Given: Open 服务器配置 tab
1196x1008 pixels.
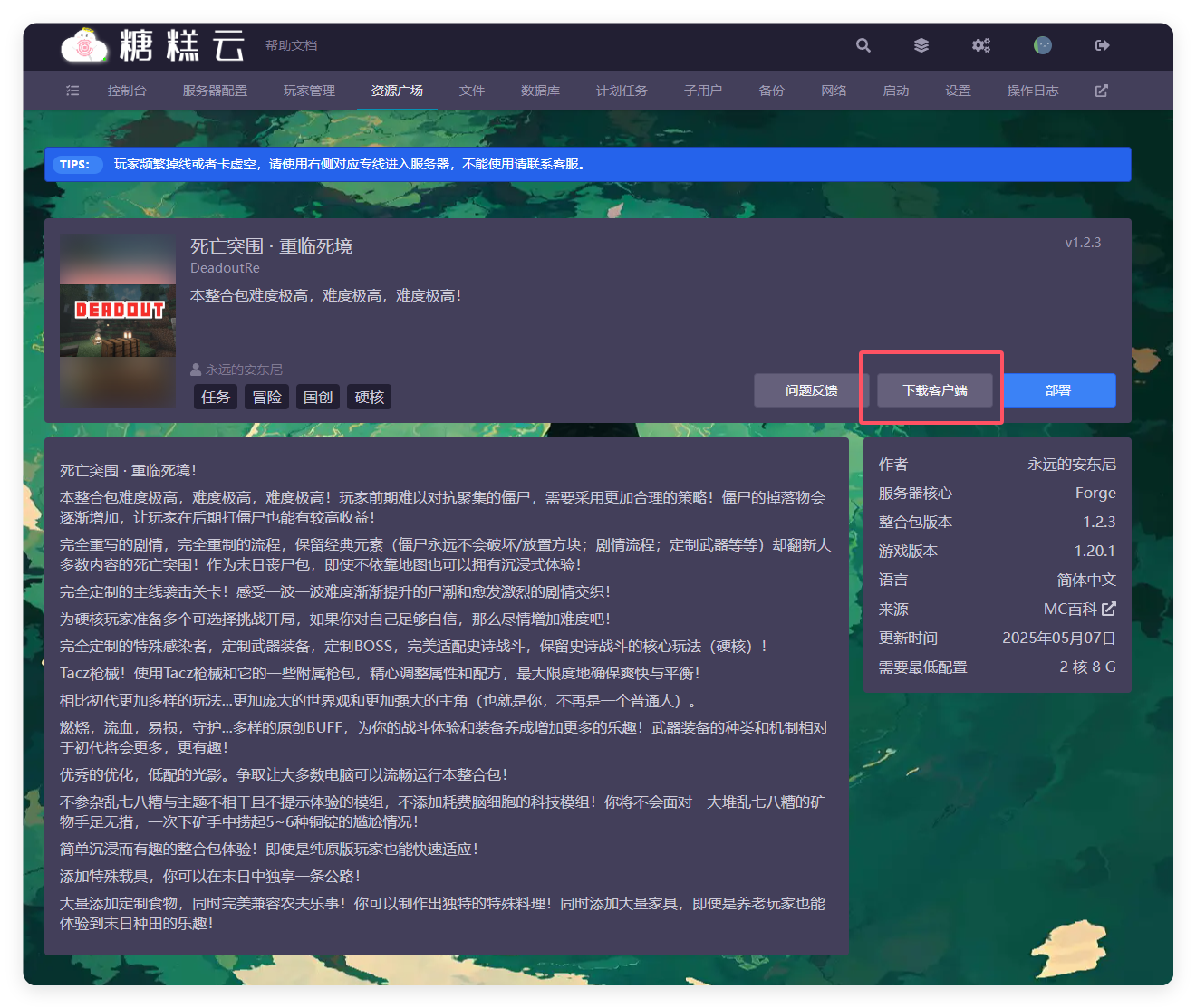Looking at the screenshot, I should tap(215, 91).
